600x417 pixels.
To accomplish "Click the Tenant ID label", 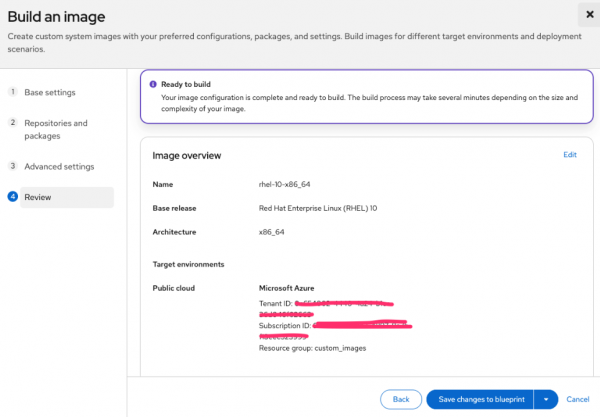I will 276,303.
